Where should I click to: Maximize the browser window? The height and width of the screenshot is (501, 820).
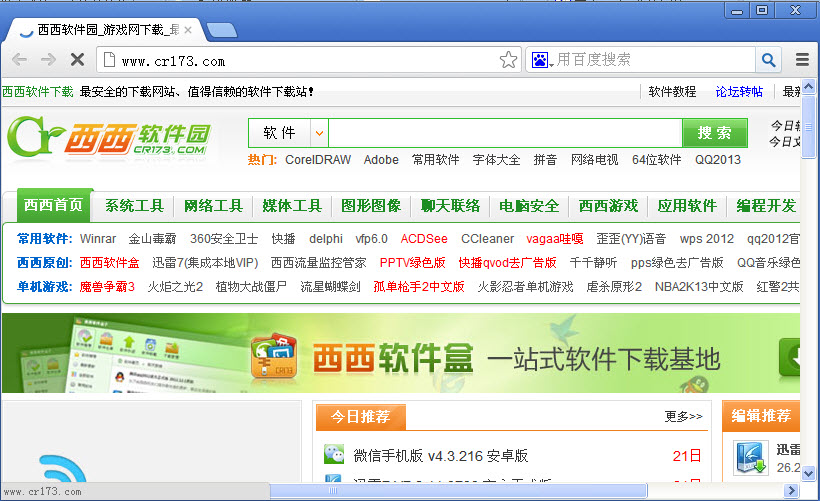pos(762,10)
